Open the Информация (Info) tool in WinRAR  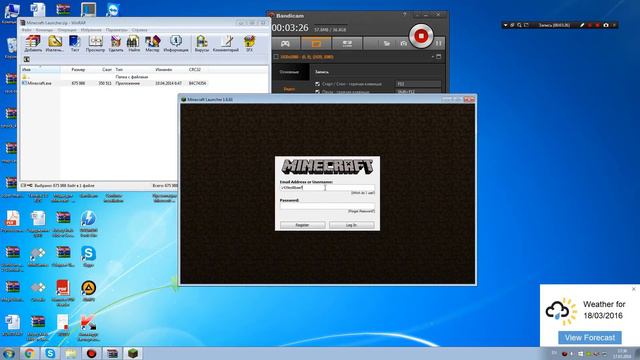[176, 43]
